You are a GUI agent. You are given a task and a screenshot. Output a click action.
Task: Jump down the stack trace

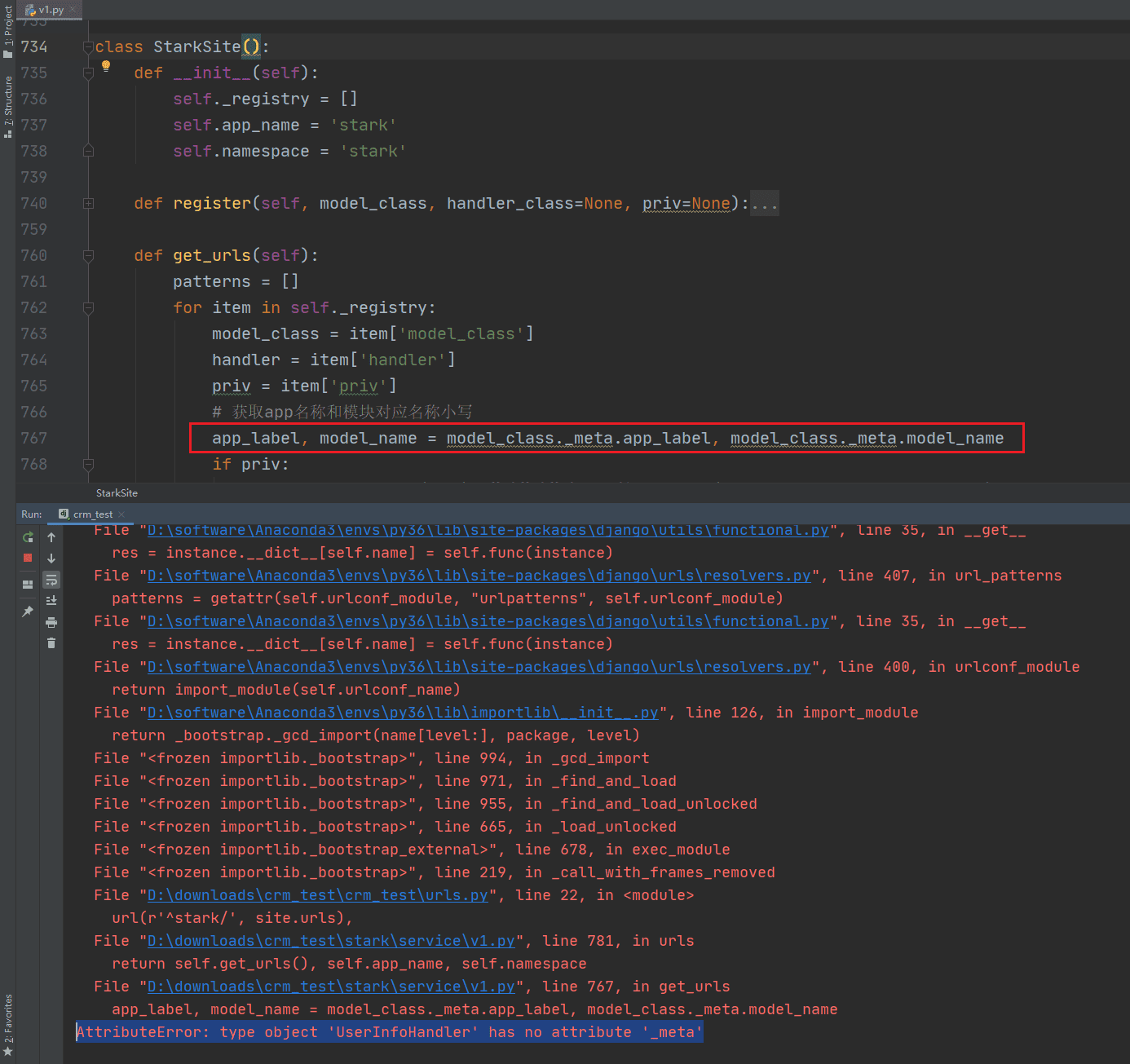coord(51,558)
